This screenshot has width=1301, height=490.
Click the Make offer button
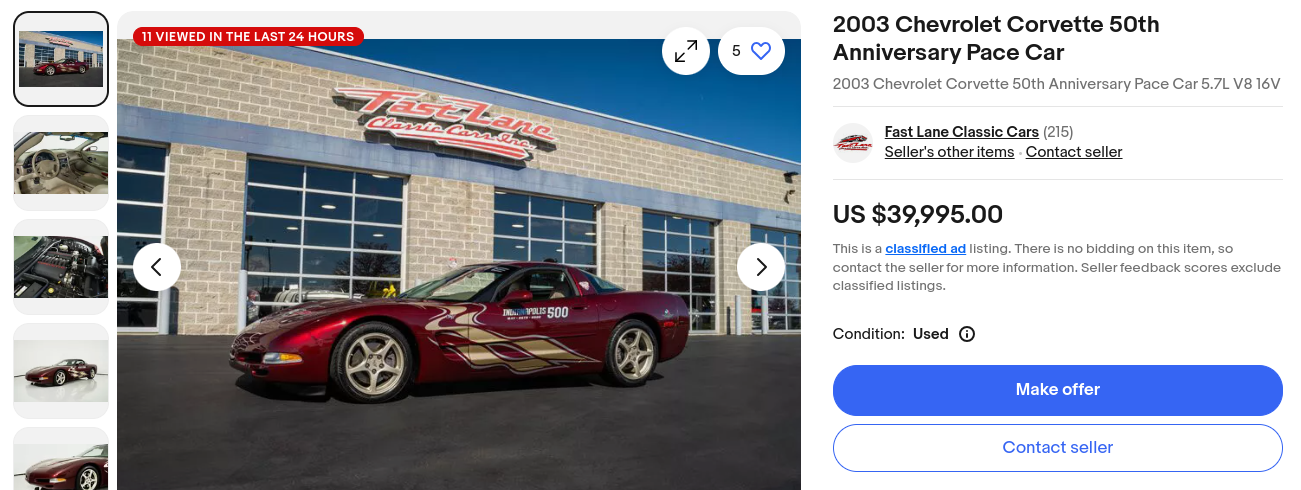coord(1058,390)
